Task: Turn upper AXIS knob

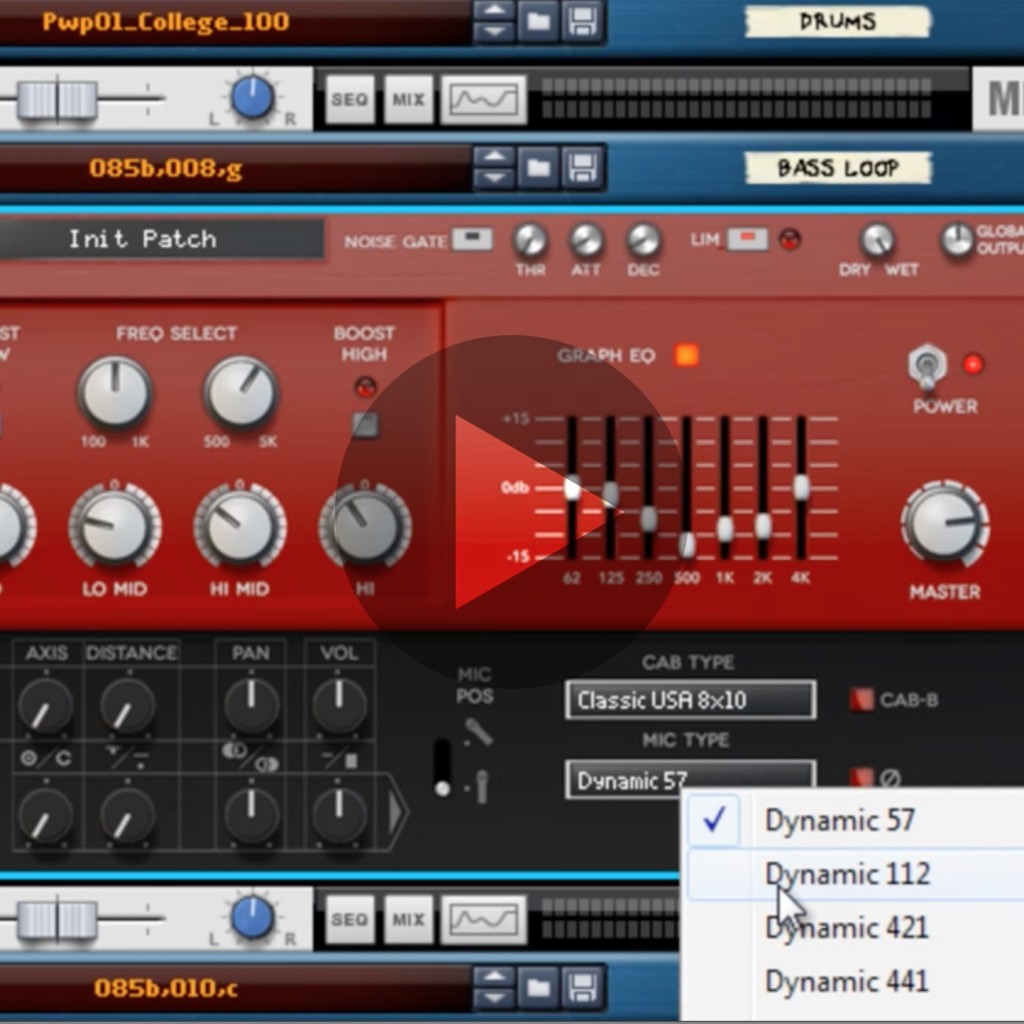Action: tap(45, 707)
